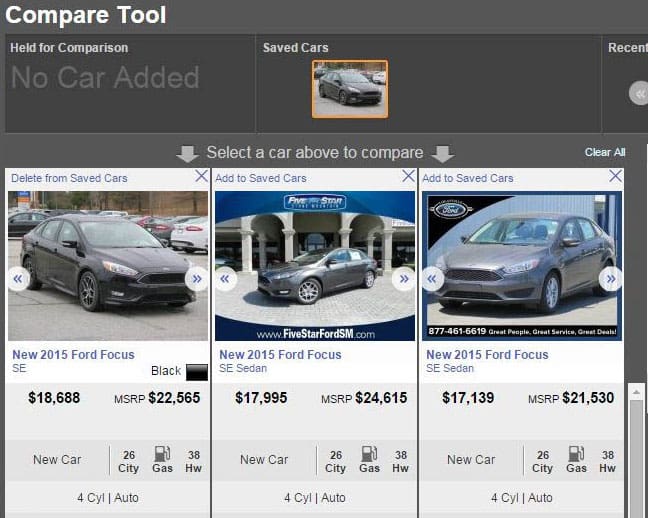
Task: Show next photo of the black Focus
Action: click(197, 279)
